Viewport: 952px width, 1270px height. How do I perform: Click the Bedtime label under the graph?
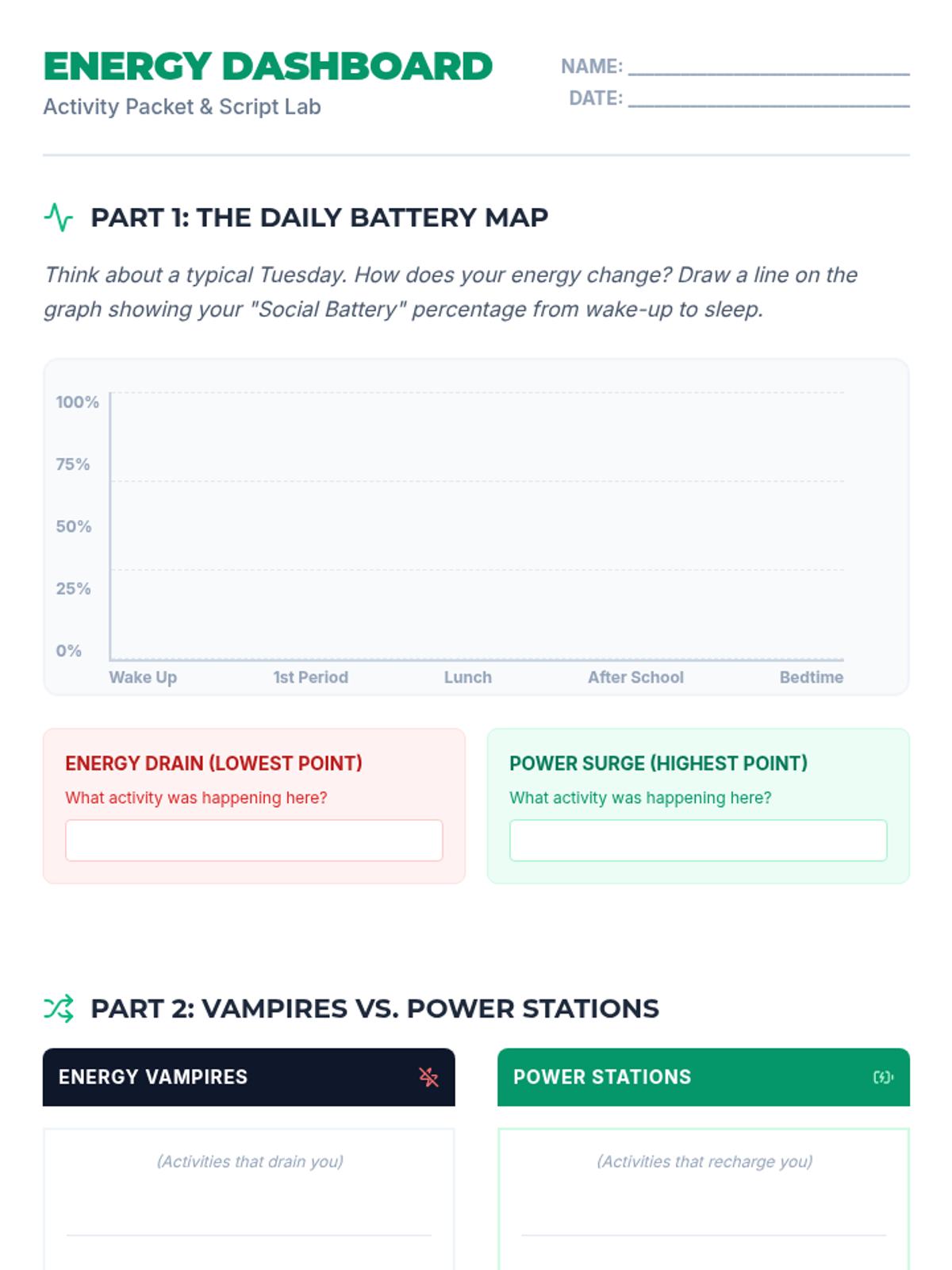[x=811, y=677]
